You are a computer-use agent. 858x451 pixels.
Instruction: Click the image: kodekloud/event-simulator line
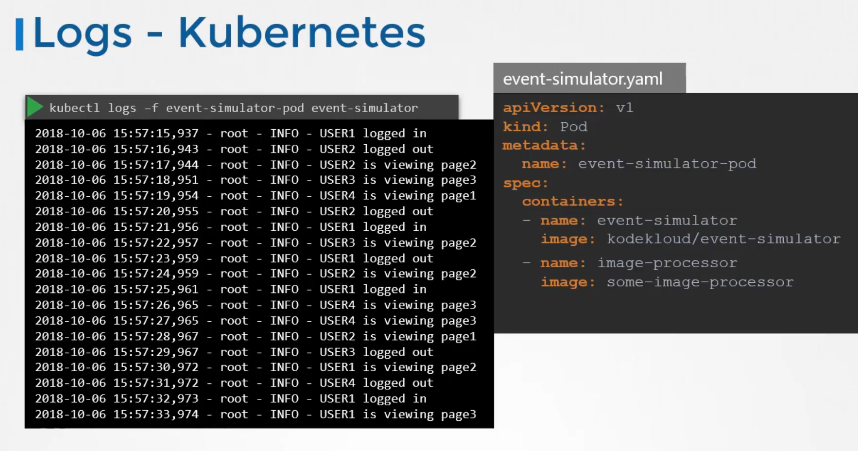pyautogui.click(x=691, y=239)
